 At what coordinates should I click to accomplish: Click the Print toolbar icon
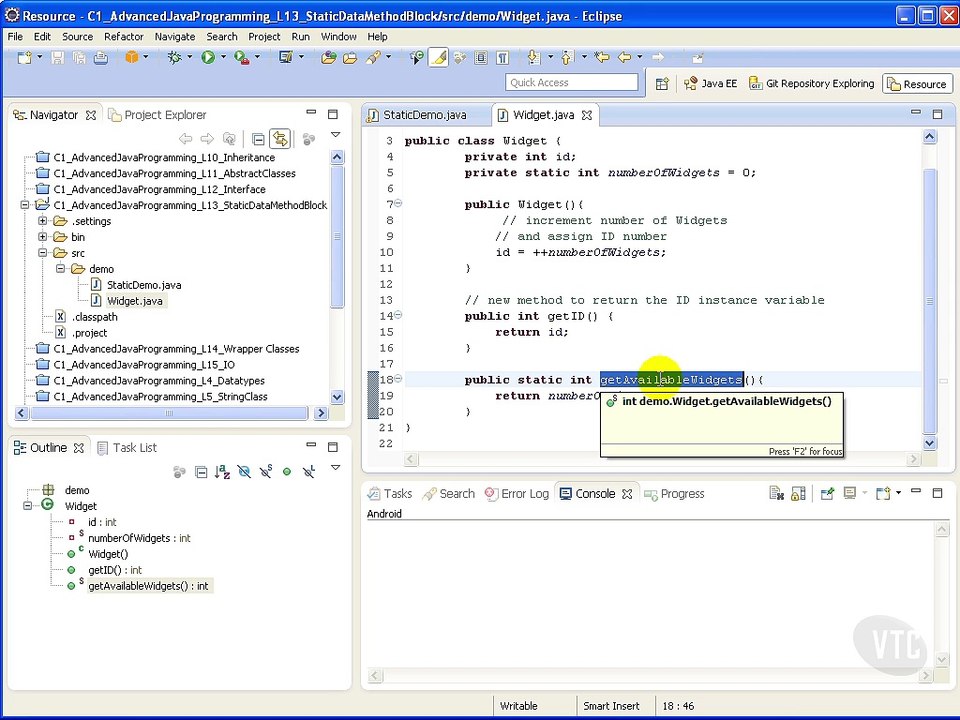(101, 58)
